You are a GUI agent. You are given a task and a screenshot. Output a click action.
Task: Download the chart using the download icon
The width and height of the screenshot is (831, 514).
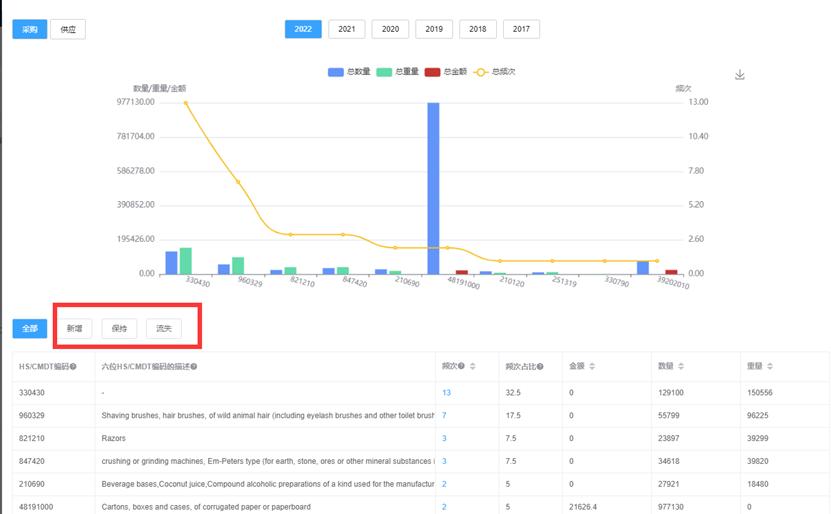(x=740, y=75)
